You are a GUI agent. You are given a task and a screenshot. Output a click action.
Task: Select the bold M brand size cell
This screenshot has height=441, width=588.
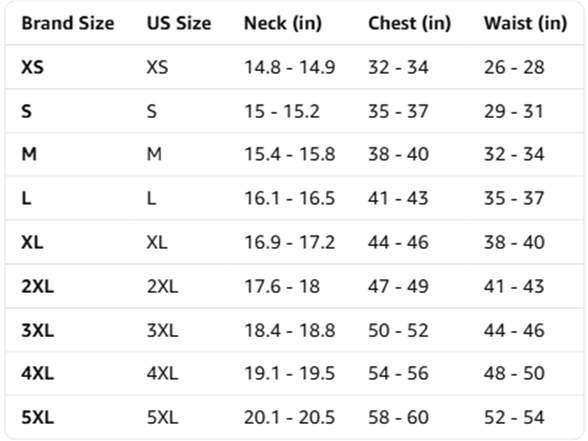(29, 154)
